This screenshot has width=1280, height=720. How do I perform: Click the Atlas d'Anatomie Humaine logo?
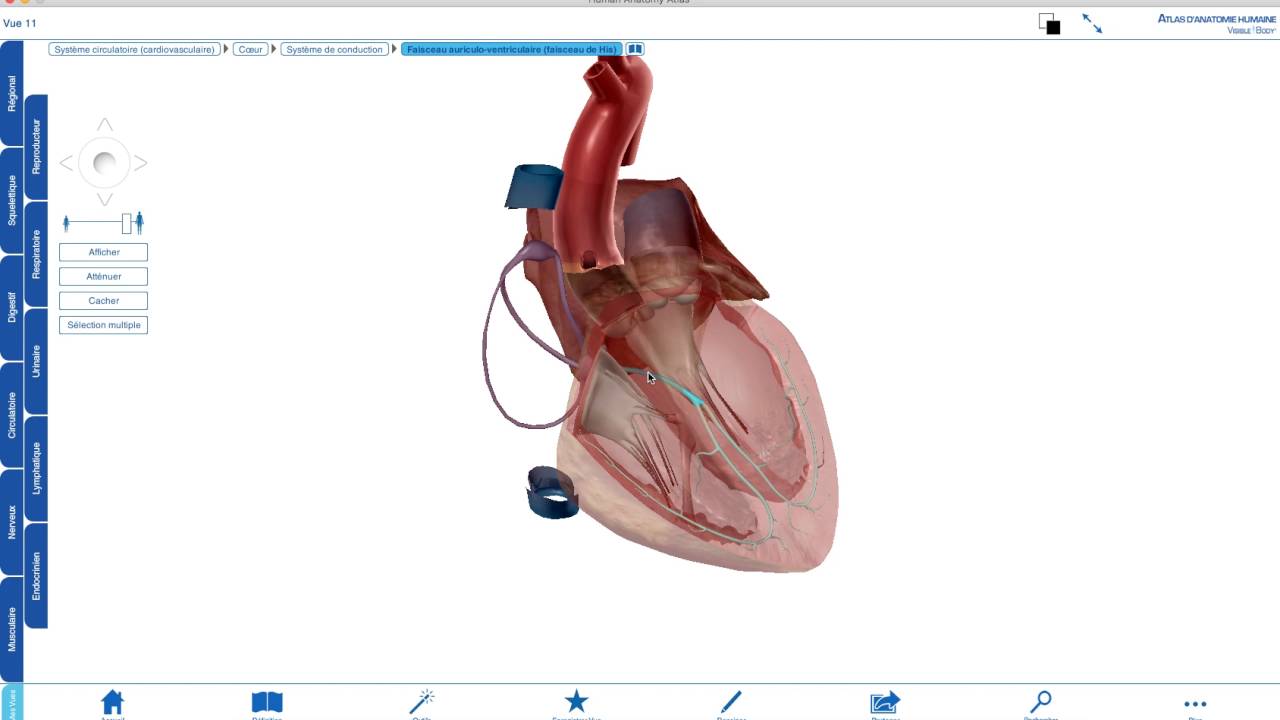click(x=1217, y=24)
